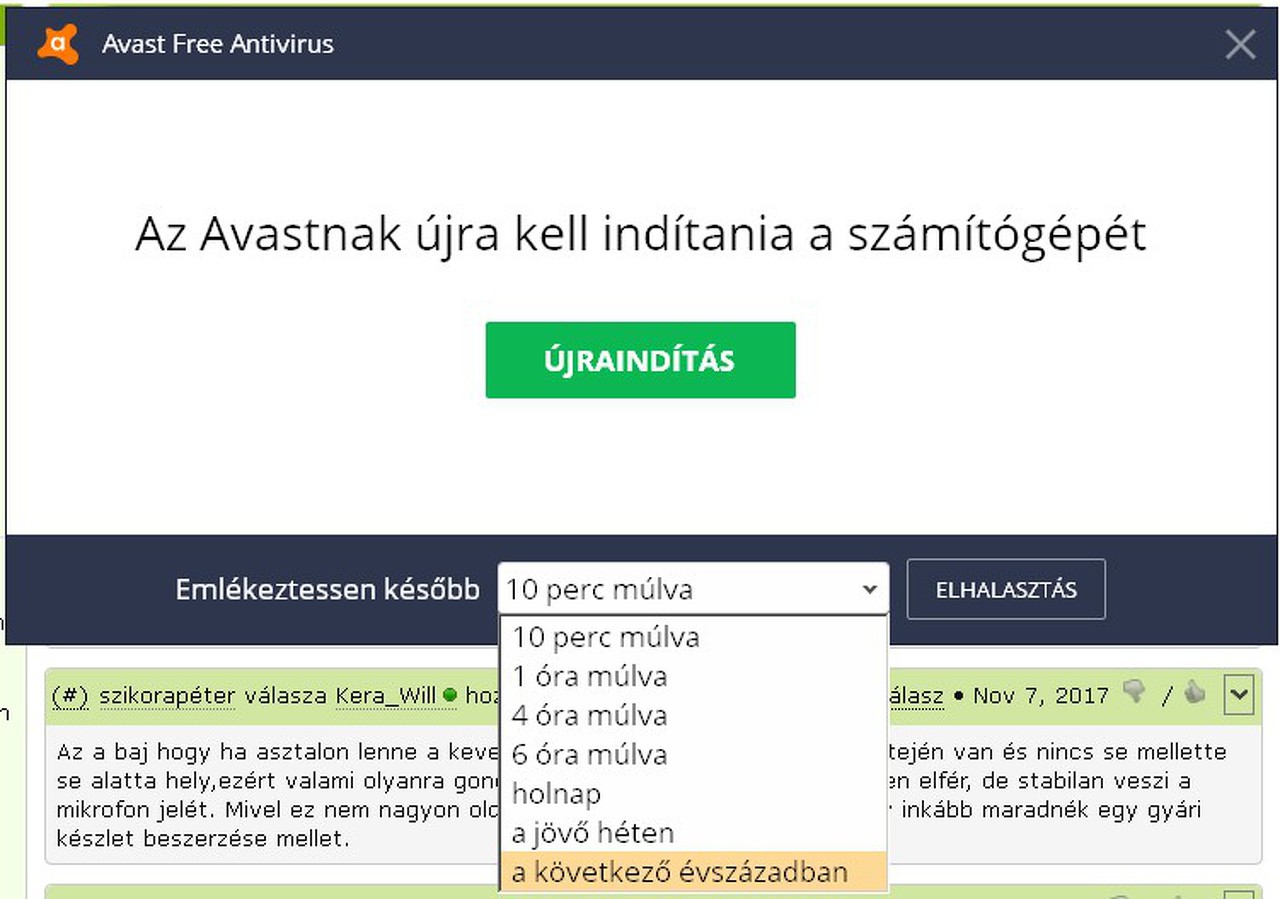1280x899 pixels.
Task: Open the (#) permalink of szikorapéter's post
Action: 70,695
